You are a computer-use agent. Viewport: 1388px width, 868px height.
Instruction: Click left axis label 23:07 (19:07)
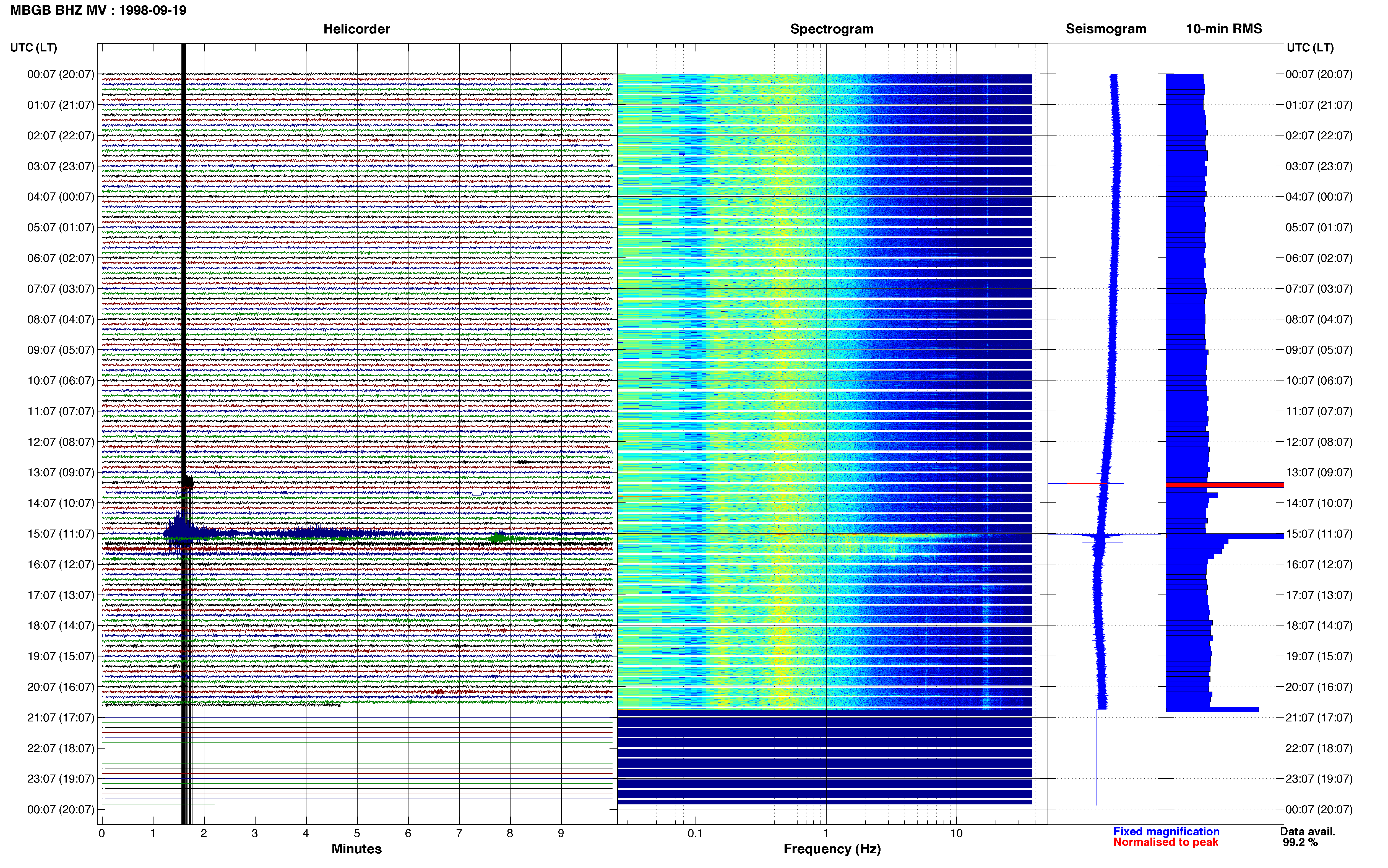[x=61, y=779]
